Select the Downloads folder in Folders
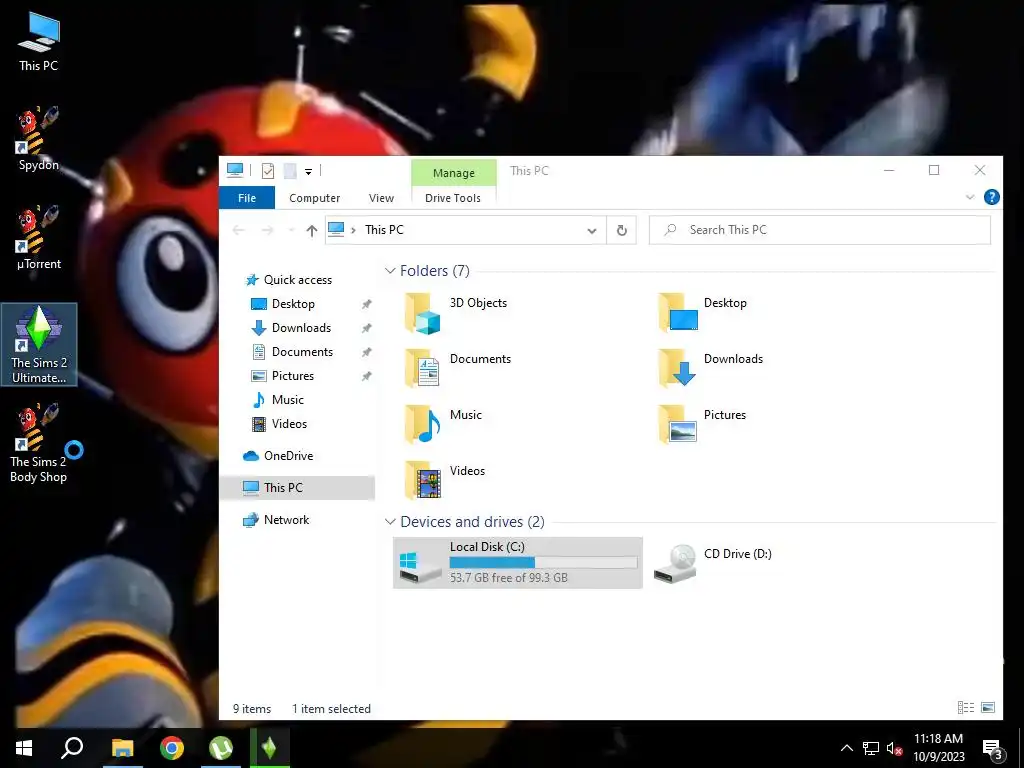This screenshot has width=1024, height=768. click(x=711, y=369)
